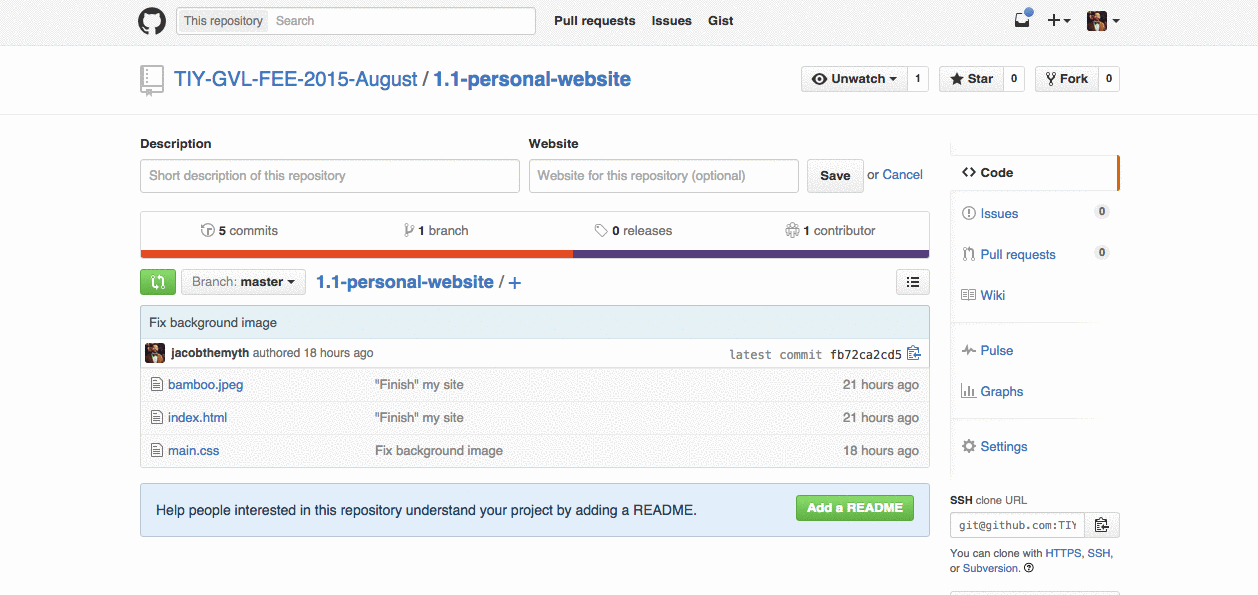Switch clone URL to HTTPS

(1063, 553)
